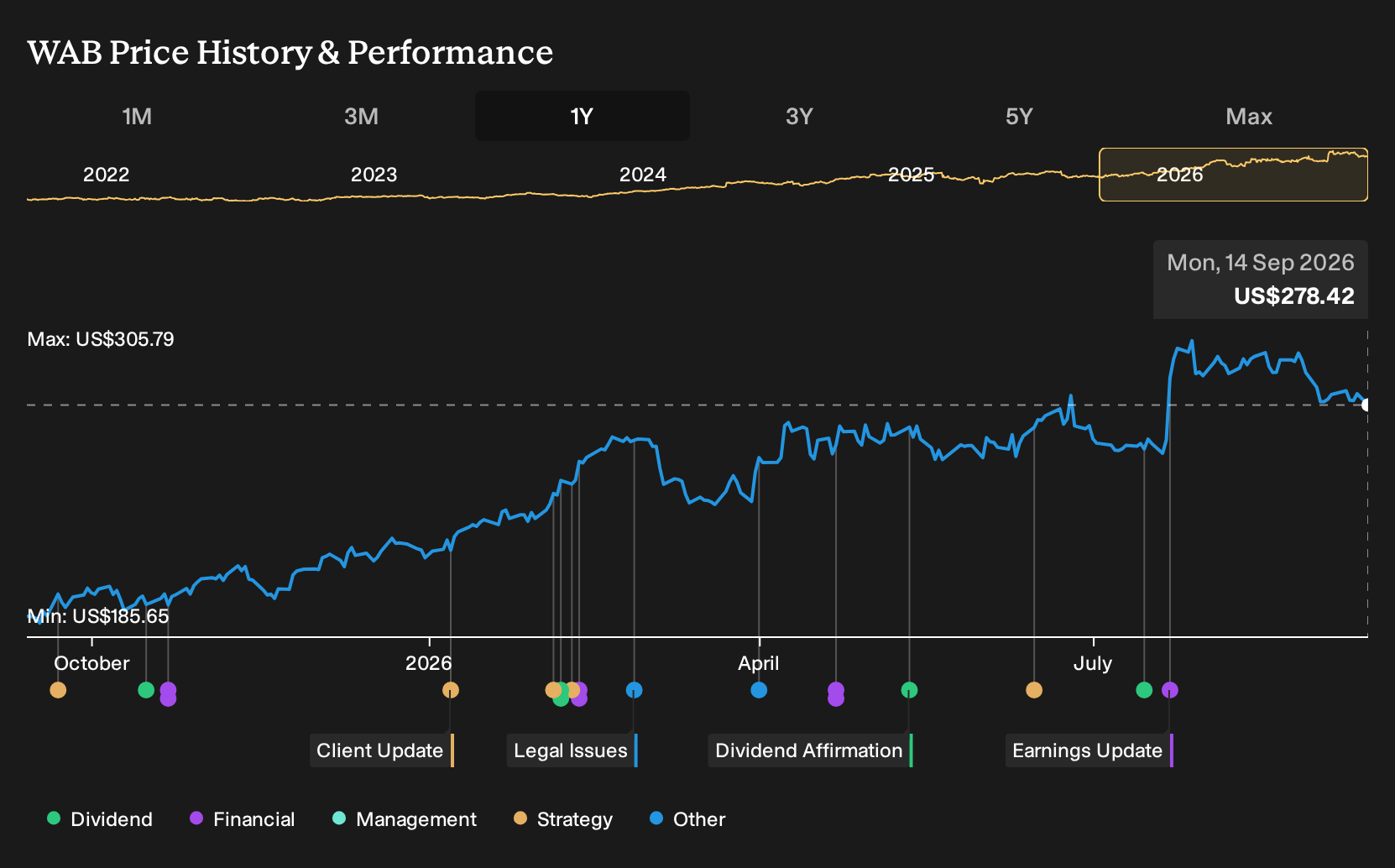The width and height of the screenshot is (1395, 868).
Task: Show the 5Y price history
Action: 1019,116
